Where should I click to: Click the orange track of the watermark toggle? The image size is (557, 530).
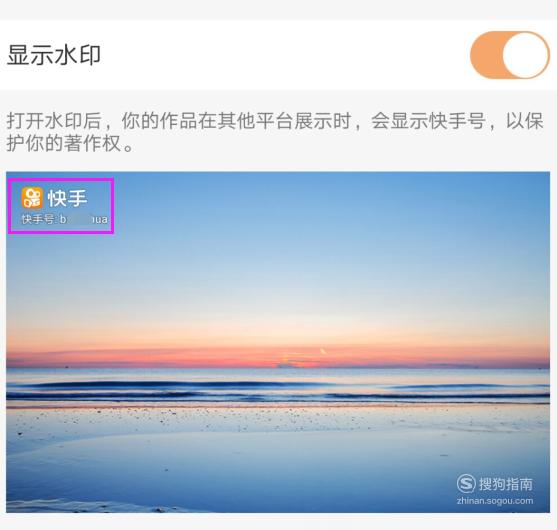pos(486,55)
